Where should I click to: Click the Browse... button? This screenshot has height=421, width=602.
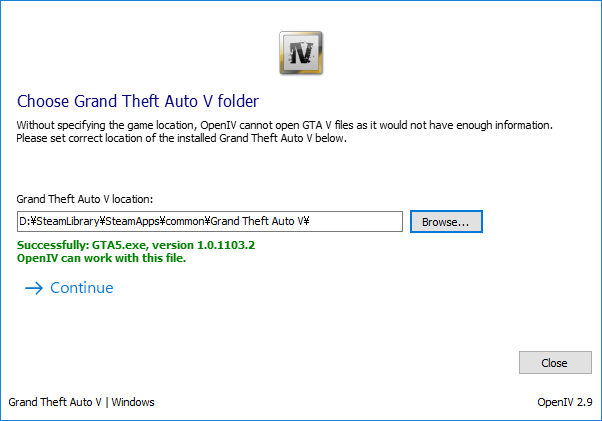coord(446,221)
